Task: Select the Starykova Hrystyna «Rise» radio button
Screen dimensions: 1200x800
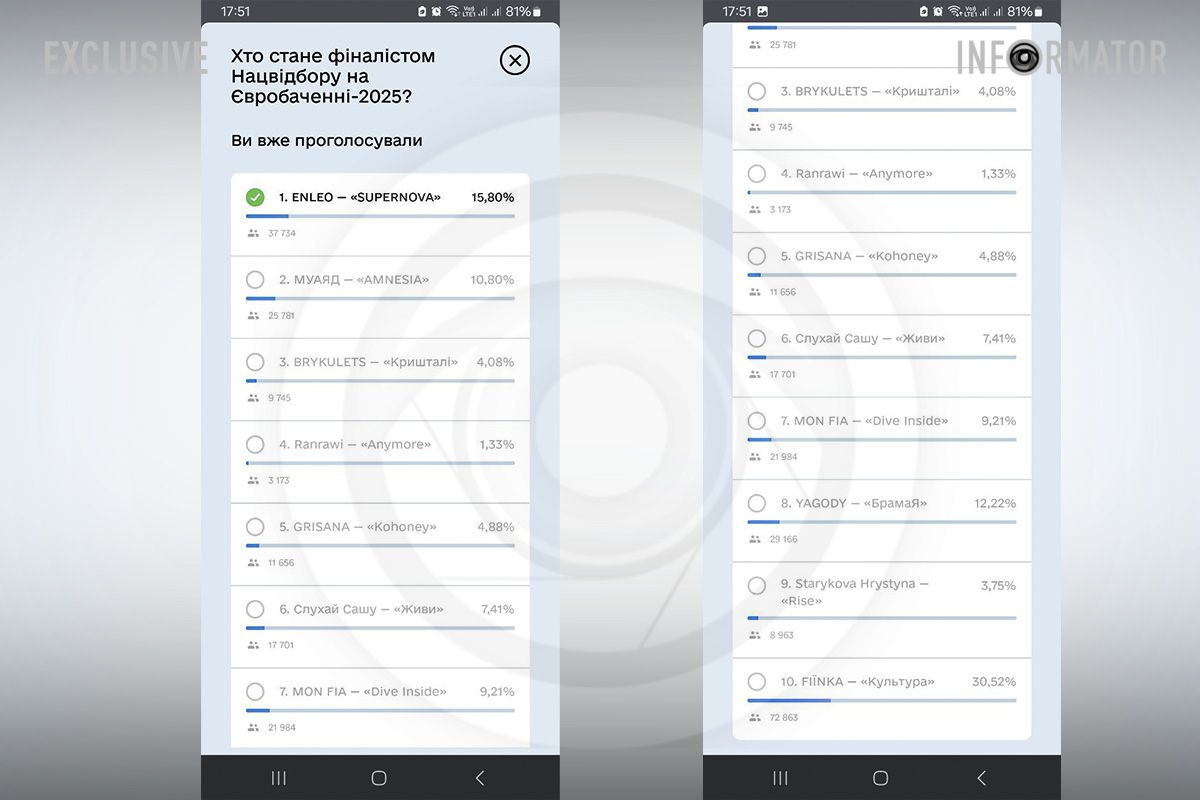Action: coord(757,585)
